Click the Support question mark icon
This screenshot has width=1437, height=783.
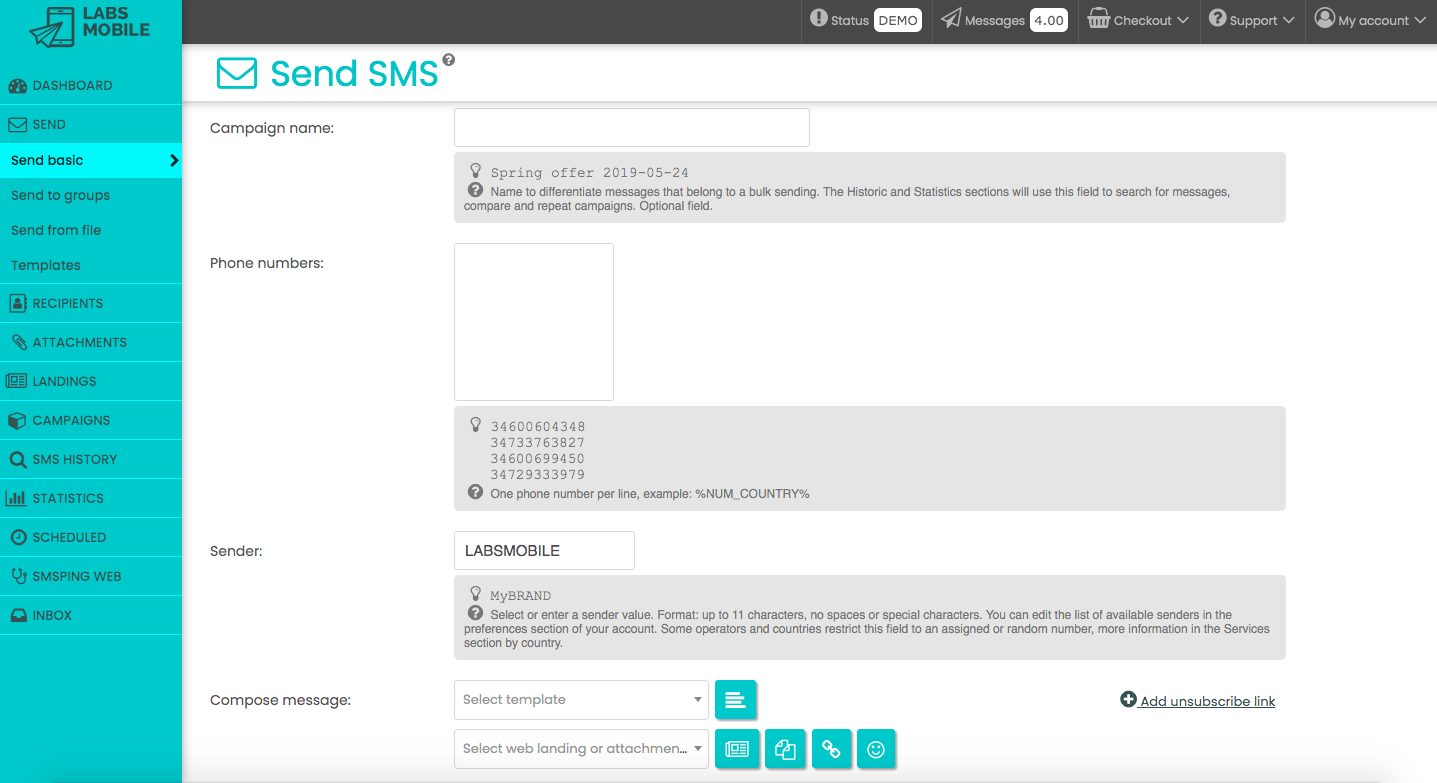coord(1217,18)
